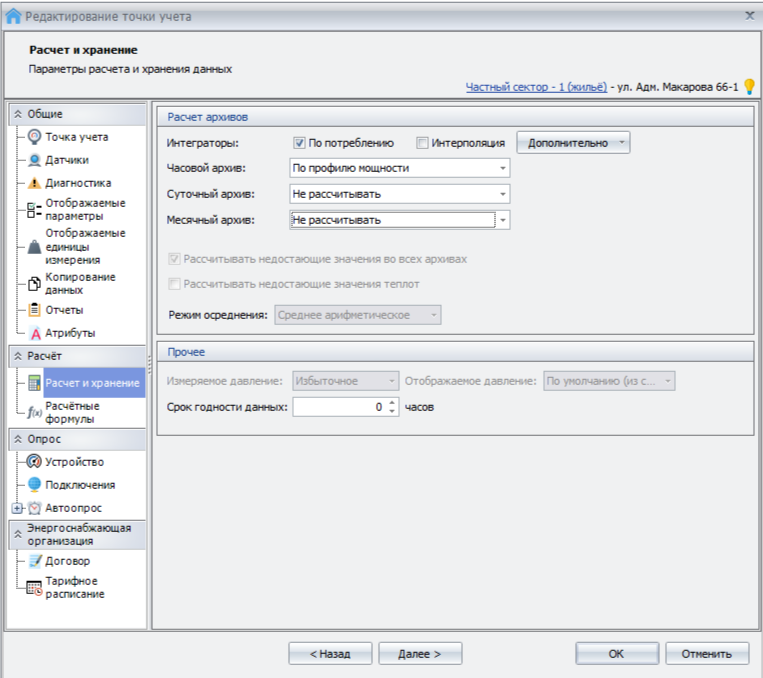763x678 pixels.
Task: Expand the Суточный архив combo box
Action: click(502, 194)
